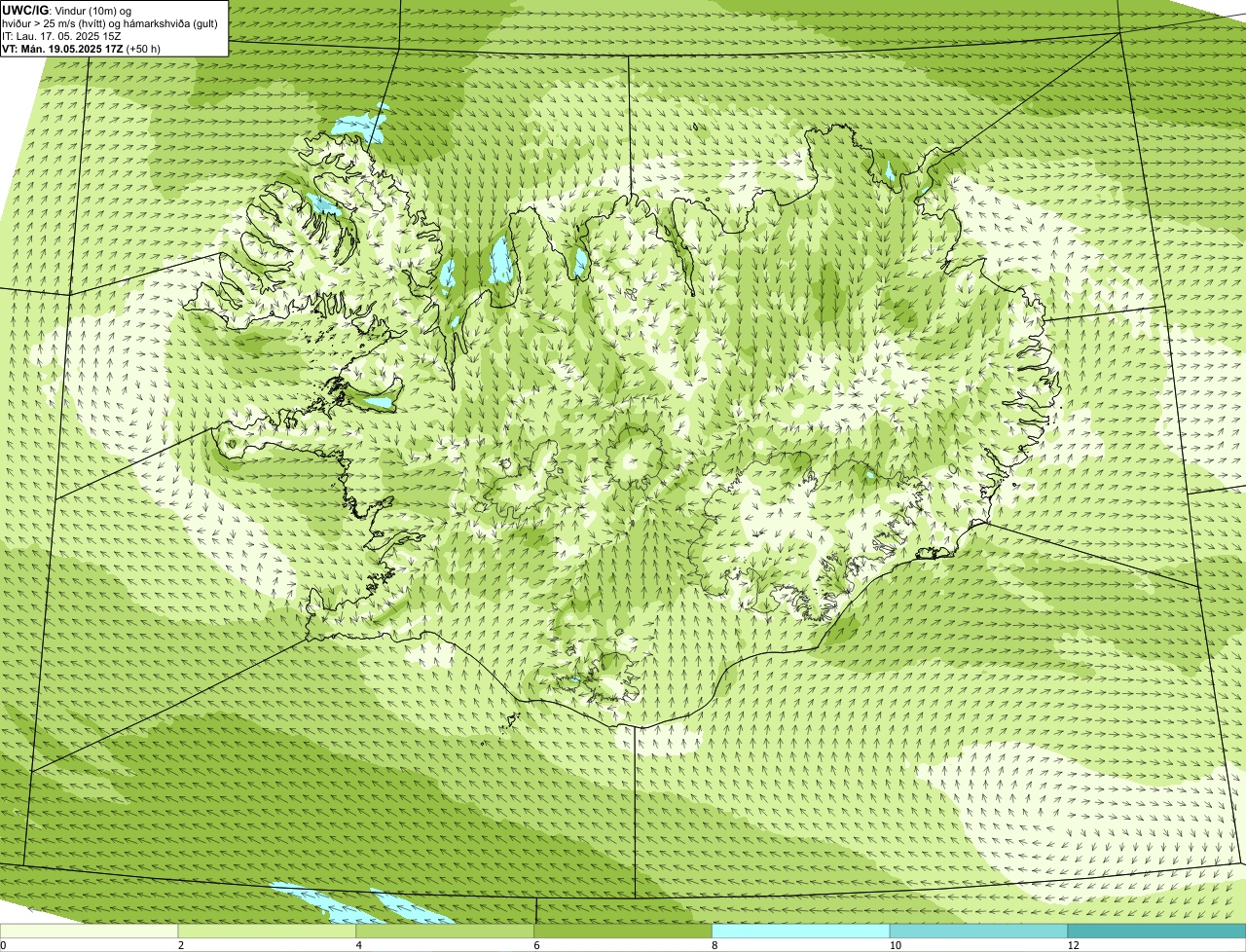The height and width of the screenshot is (952, 1246).
Task: Click the 2–4 light green legend swatch
Action: [268, 932]
